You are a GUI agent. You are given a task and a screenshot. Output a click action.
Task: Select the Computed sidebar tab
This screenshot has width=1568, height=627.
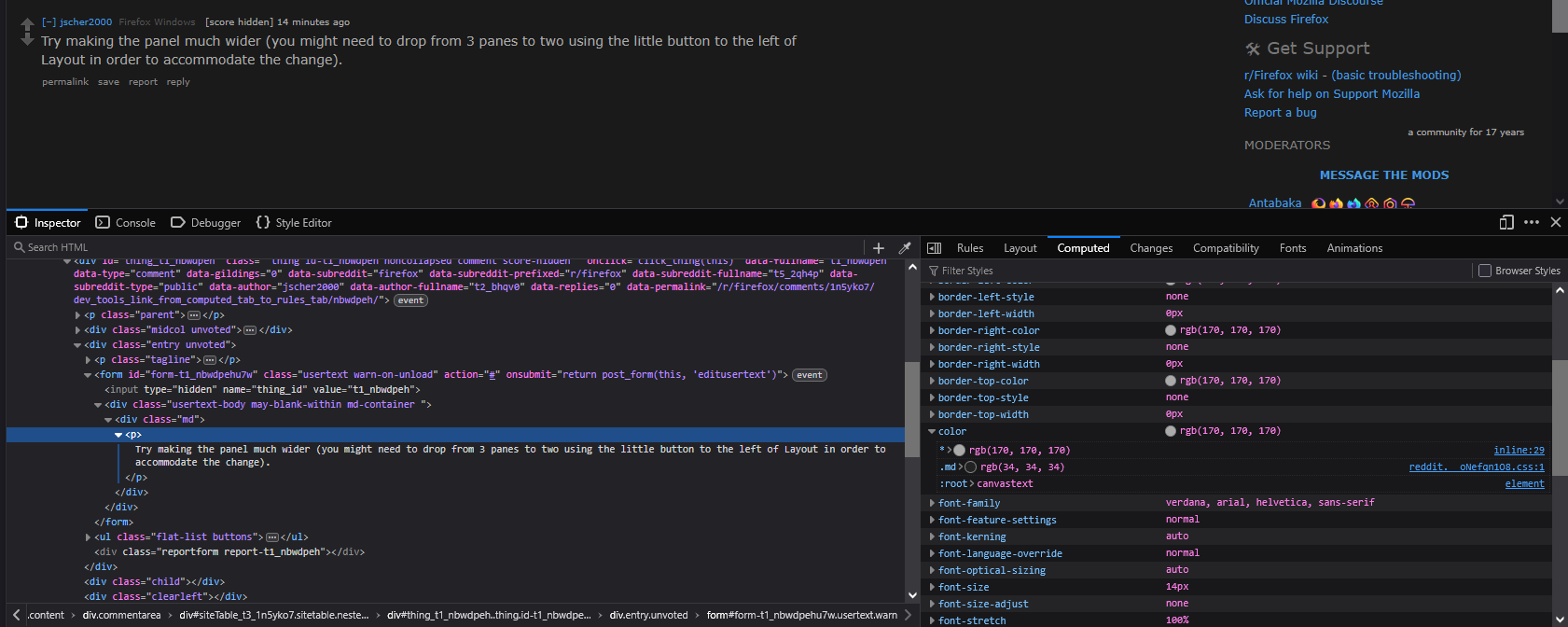(x=1083, y=248)
